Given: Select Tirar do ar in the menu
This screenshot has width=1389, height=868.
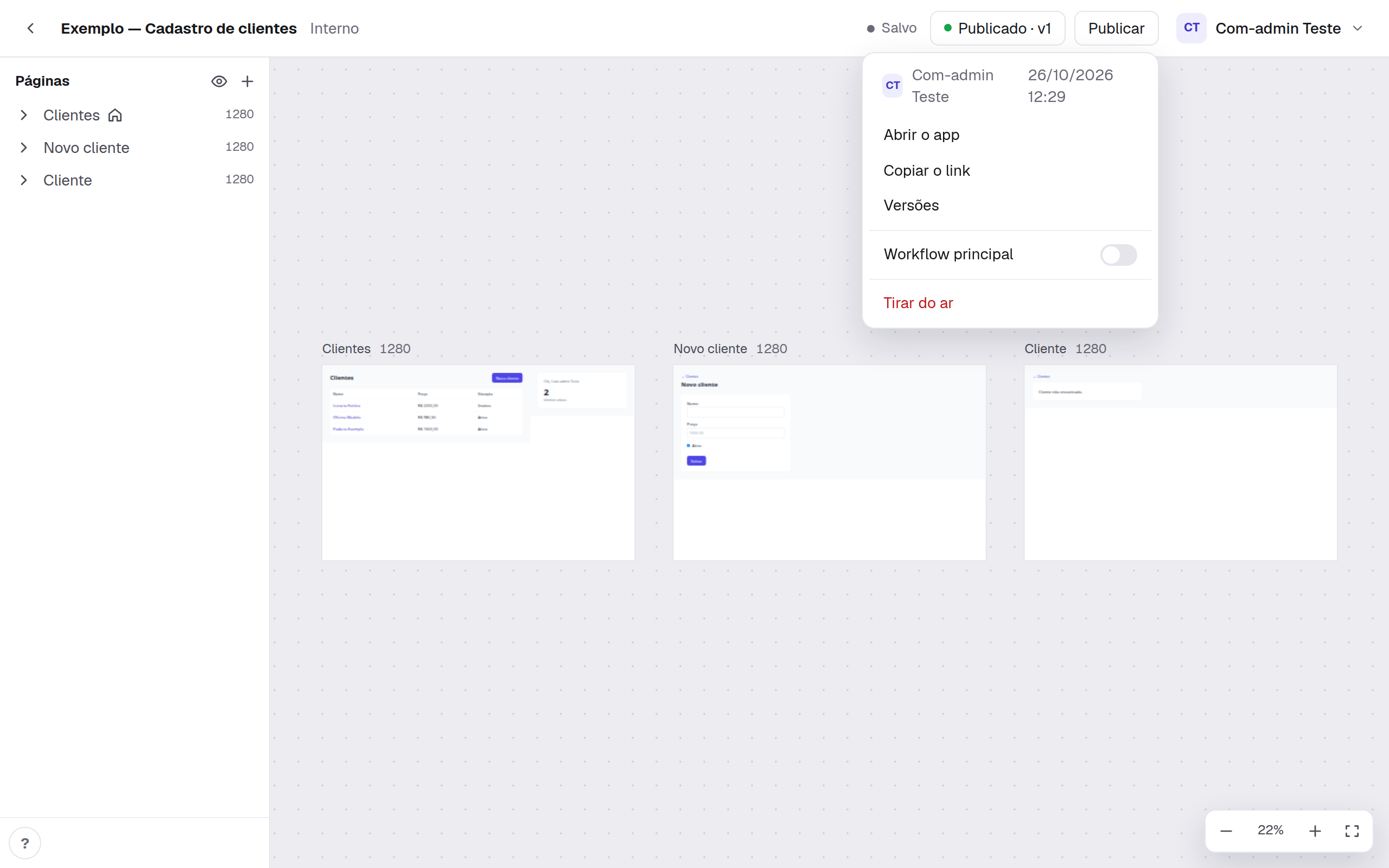Looking at the screenshot, I should point(1010,303).
